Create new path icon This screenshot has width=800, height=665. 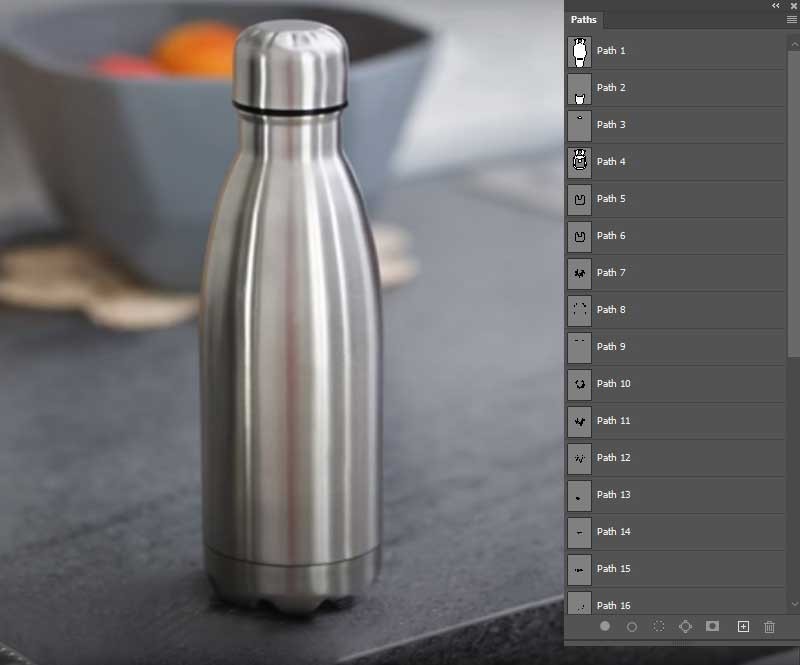(x=743, y=626)
